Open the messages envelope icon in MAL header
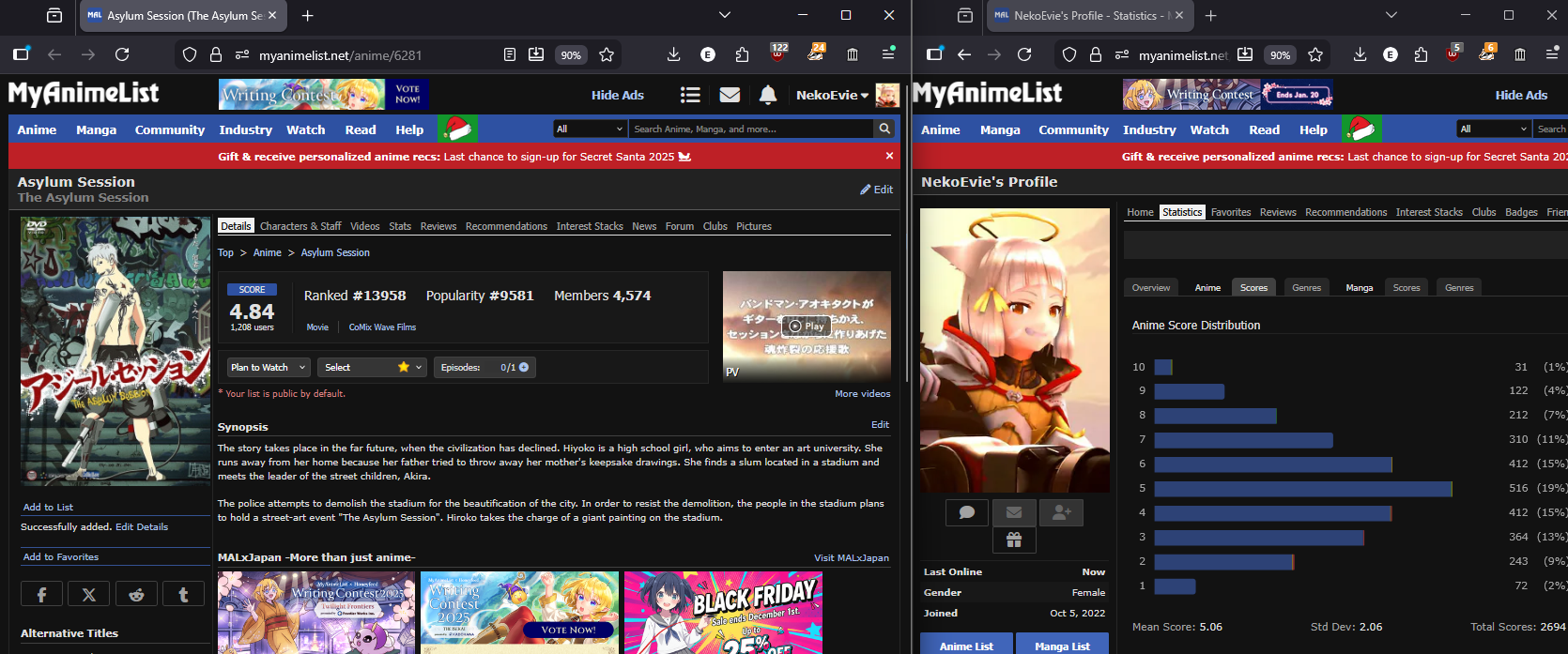The width and height of the screenshot is (1568, 654). pos(730,95)
